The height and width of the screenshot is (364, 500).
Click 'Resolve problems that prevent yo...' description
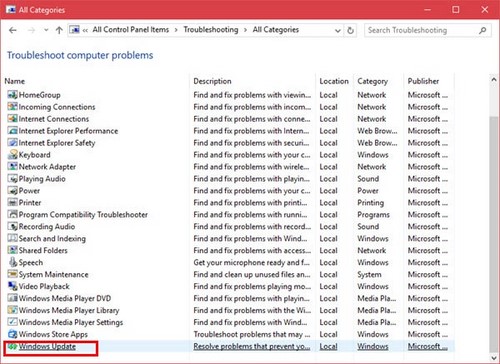252,346
